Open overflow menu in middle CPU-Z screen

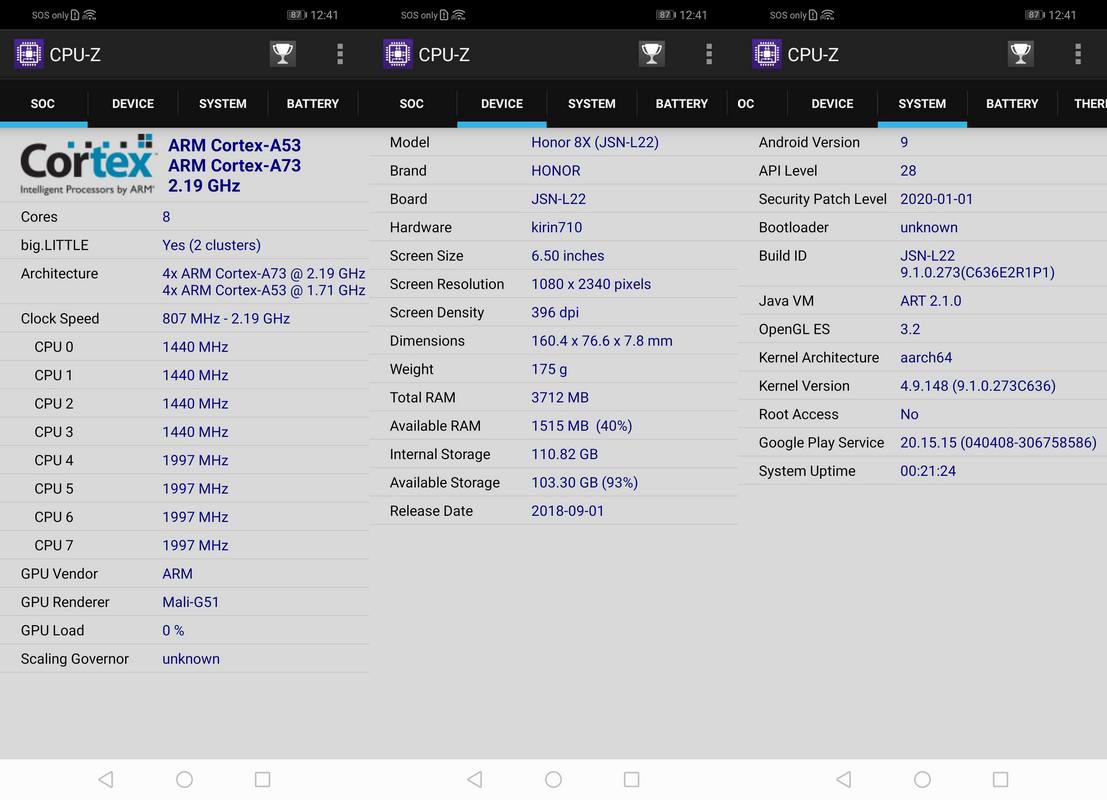click(x=709, y=54)
